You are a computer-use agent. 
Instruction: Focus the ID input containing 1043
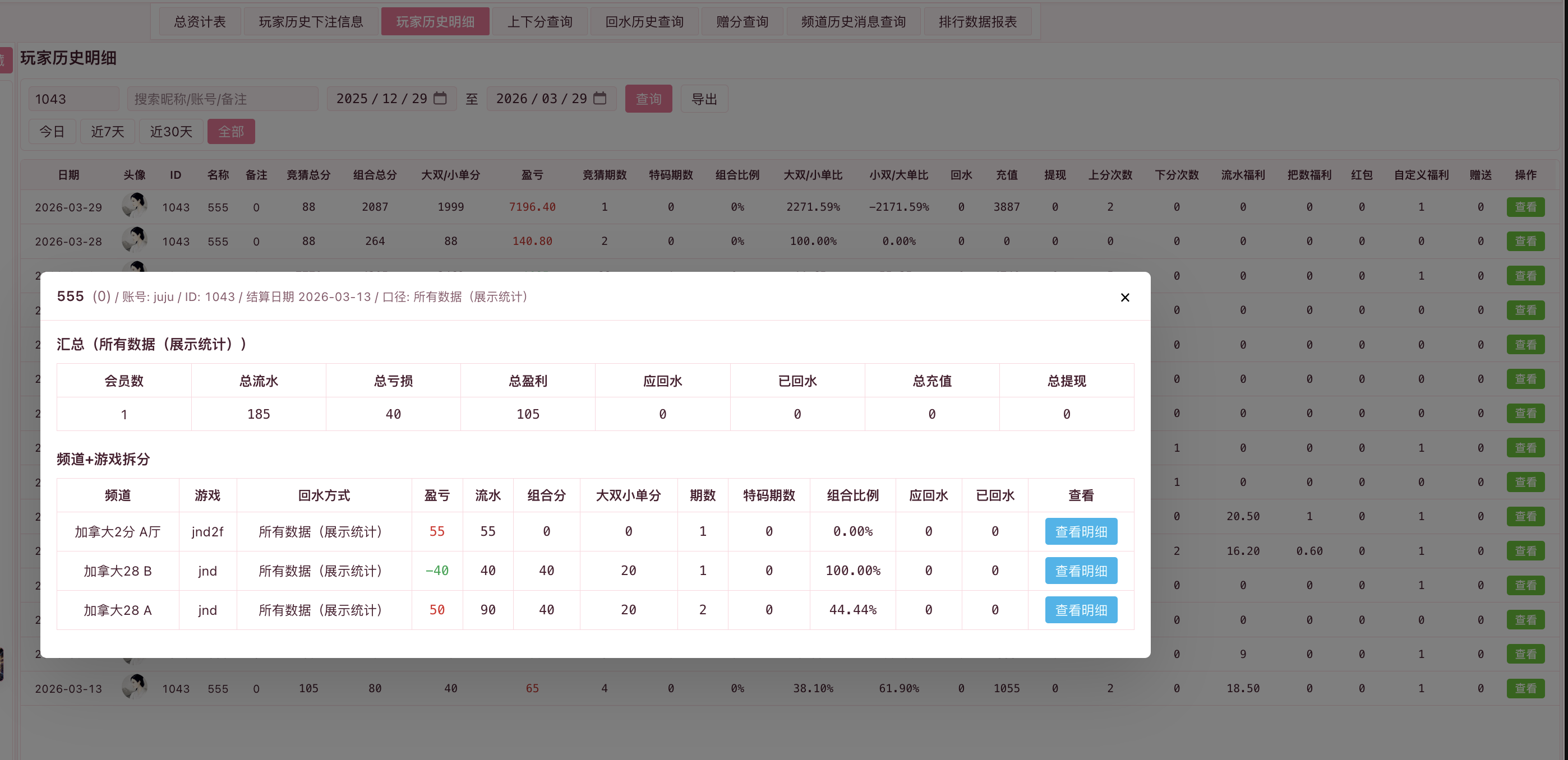(73, 99)
